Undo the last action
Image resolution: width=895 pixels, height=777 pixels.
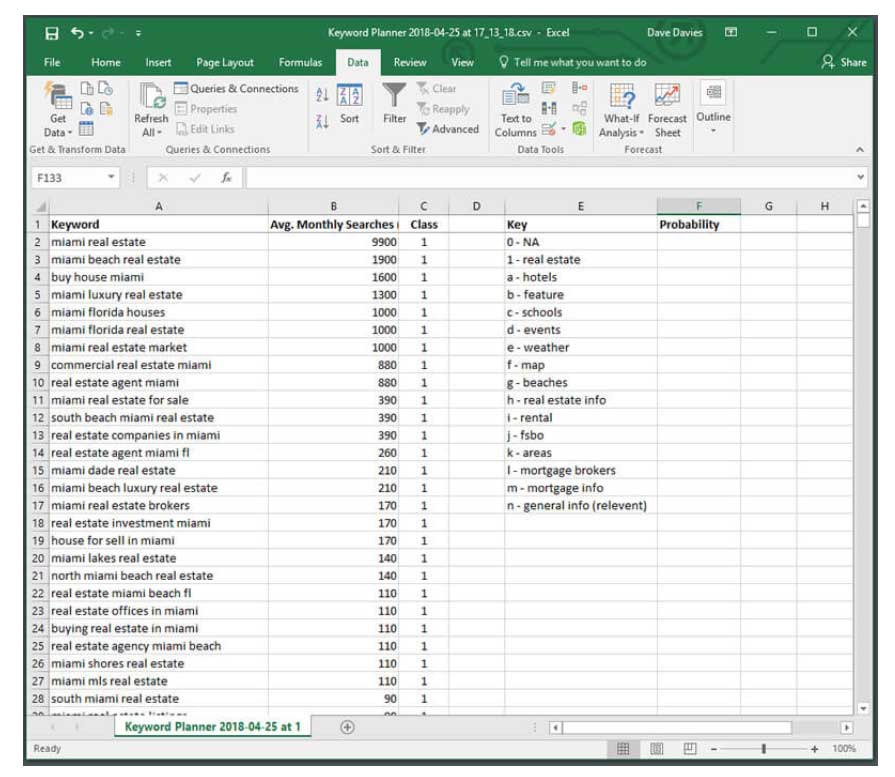click(77, 33)
